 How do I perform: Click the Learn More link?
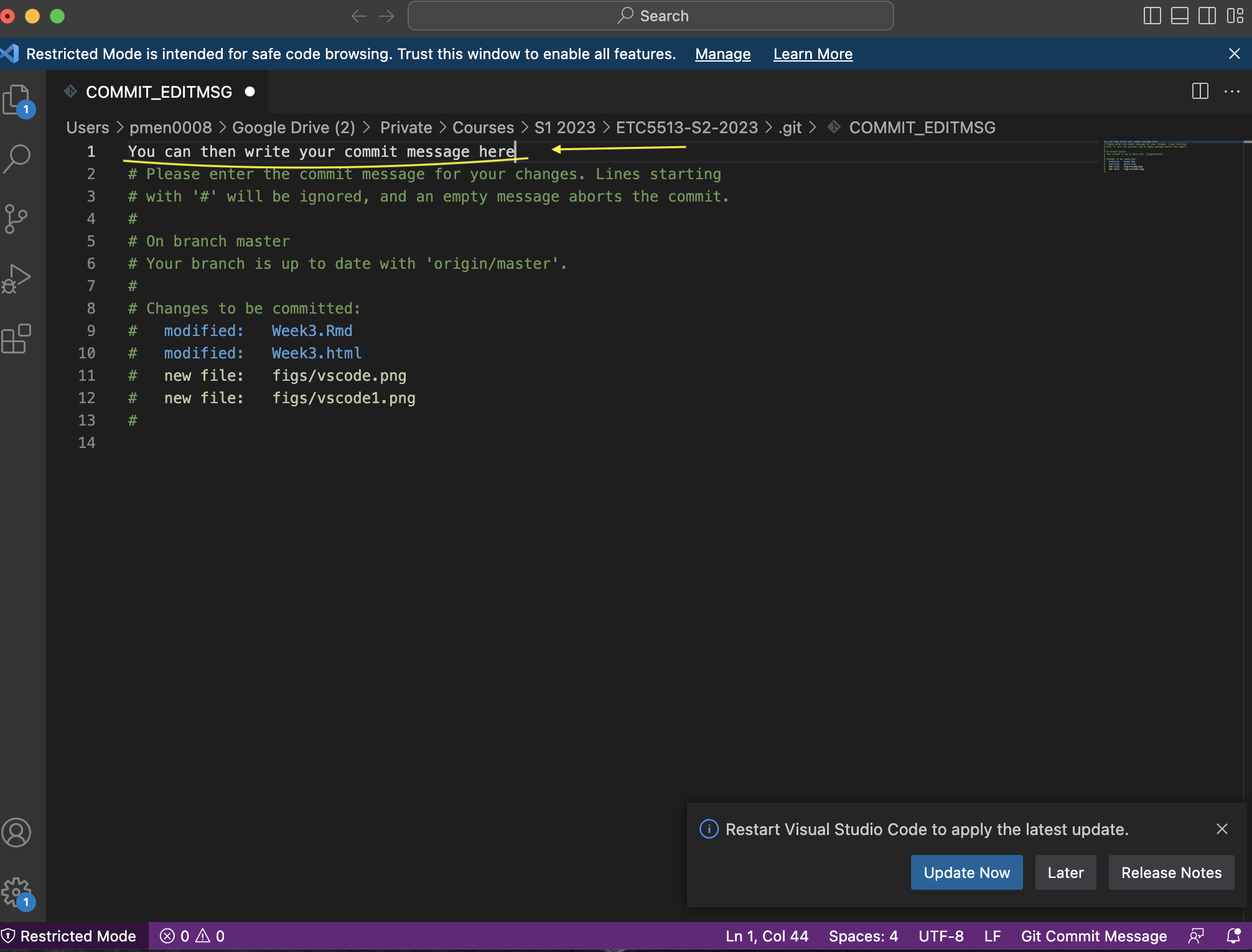coord(813,54)
